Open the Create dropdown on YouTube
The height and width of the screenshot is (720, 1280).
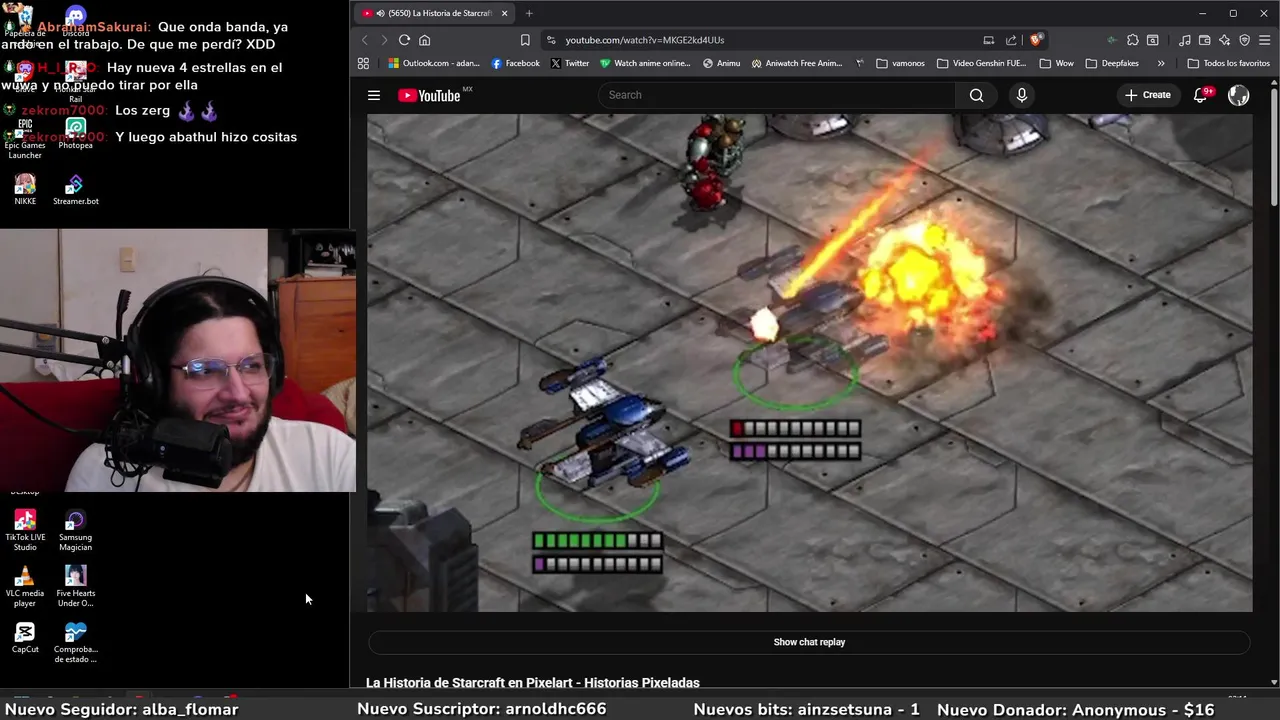(x=1147, y=95)
